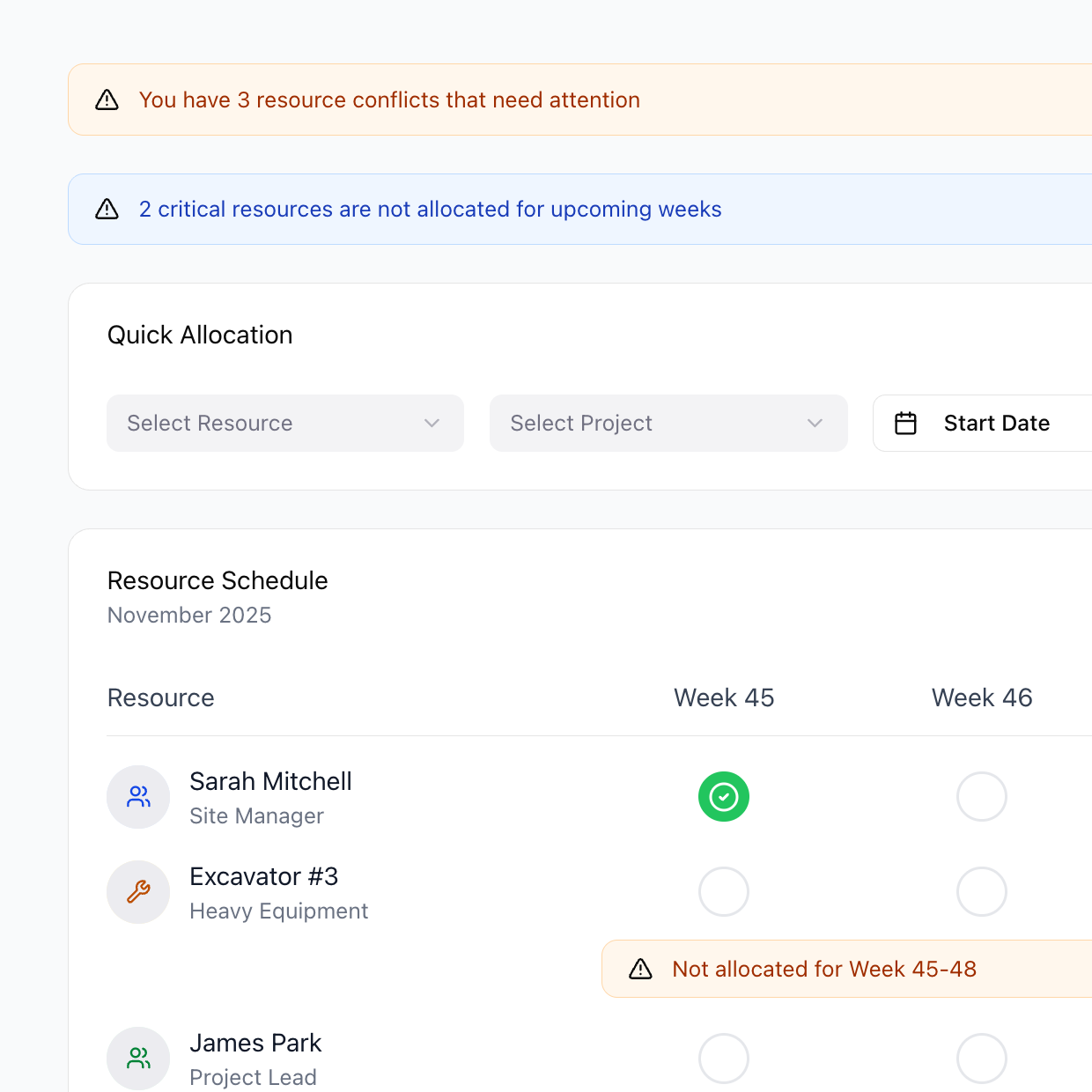Click the Quick Allocation heading

200,335
